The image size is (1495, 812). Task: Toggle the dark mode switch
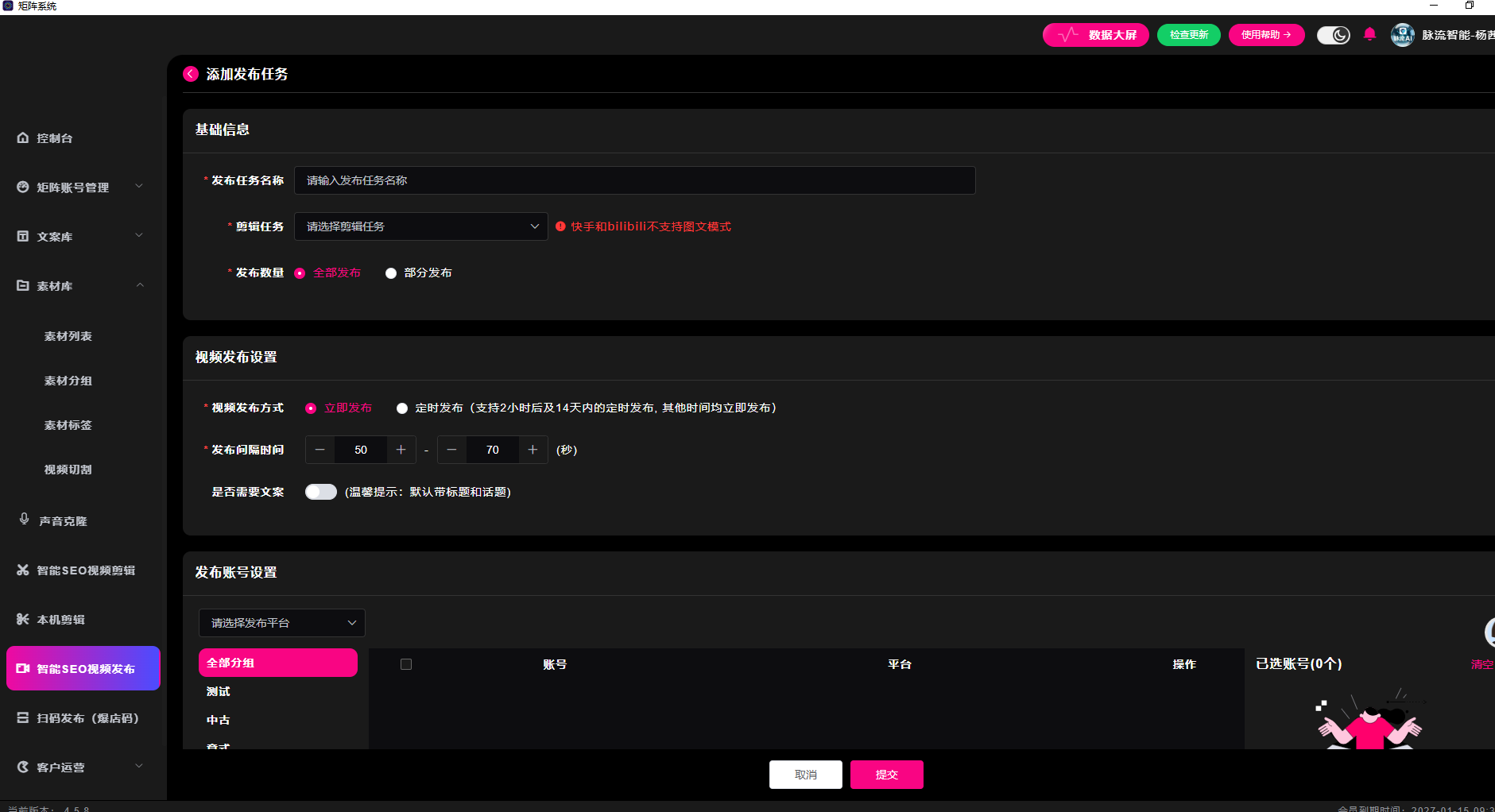pyautogui.click(x=1334, y=35)
